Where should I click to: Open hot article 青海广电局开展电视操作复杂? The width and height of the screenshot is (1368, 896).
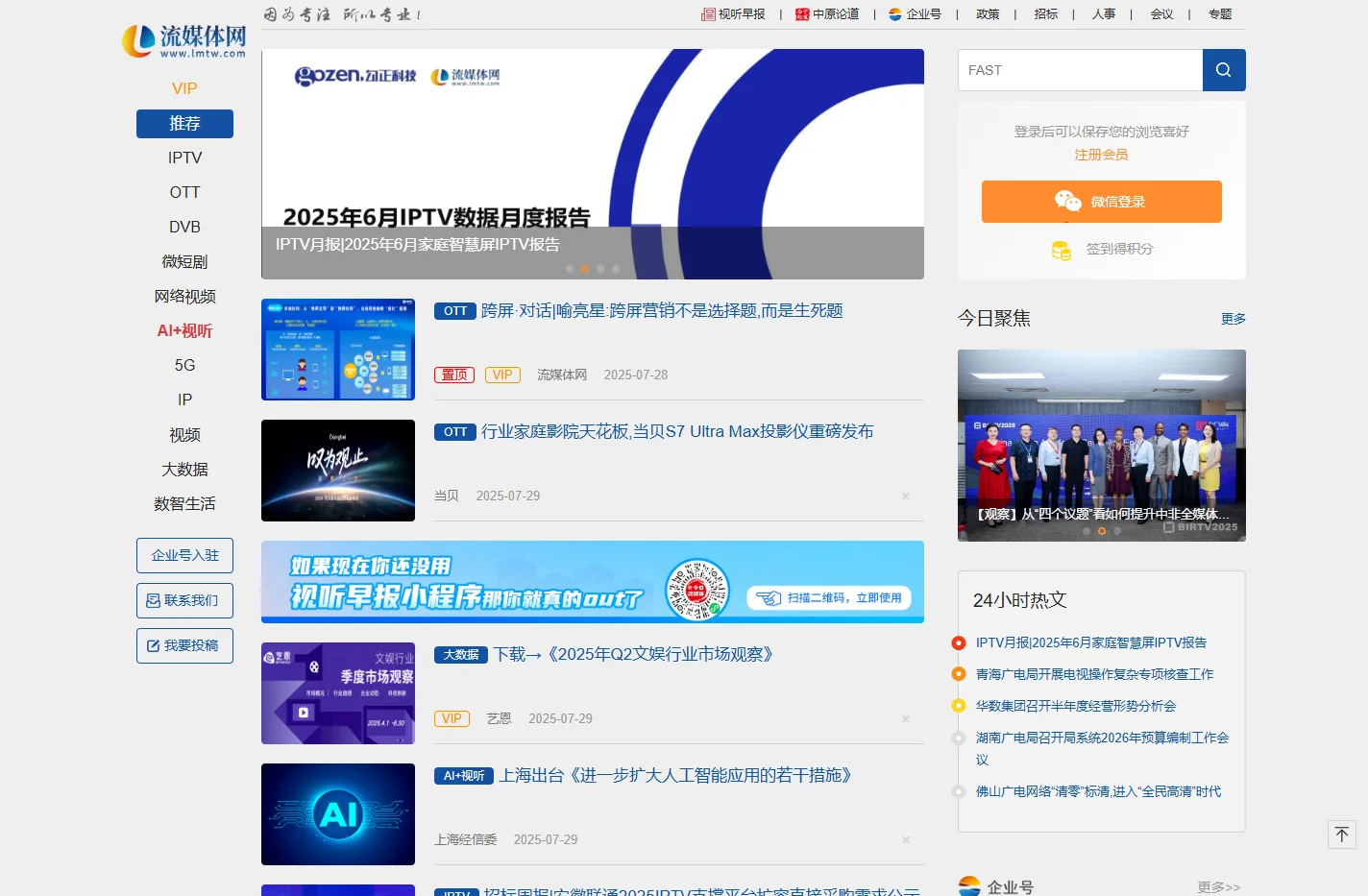tap(1095, 675)
